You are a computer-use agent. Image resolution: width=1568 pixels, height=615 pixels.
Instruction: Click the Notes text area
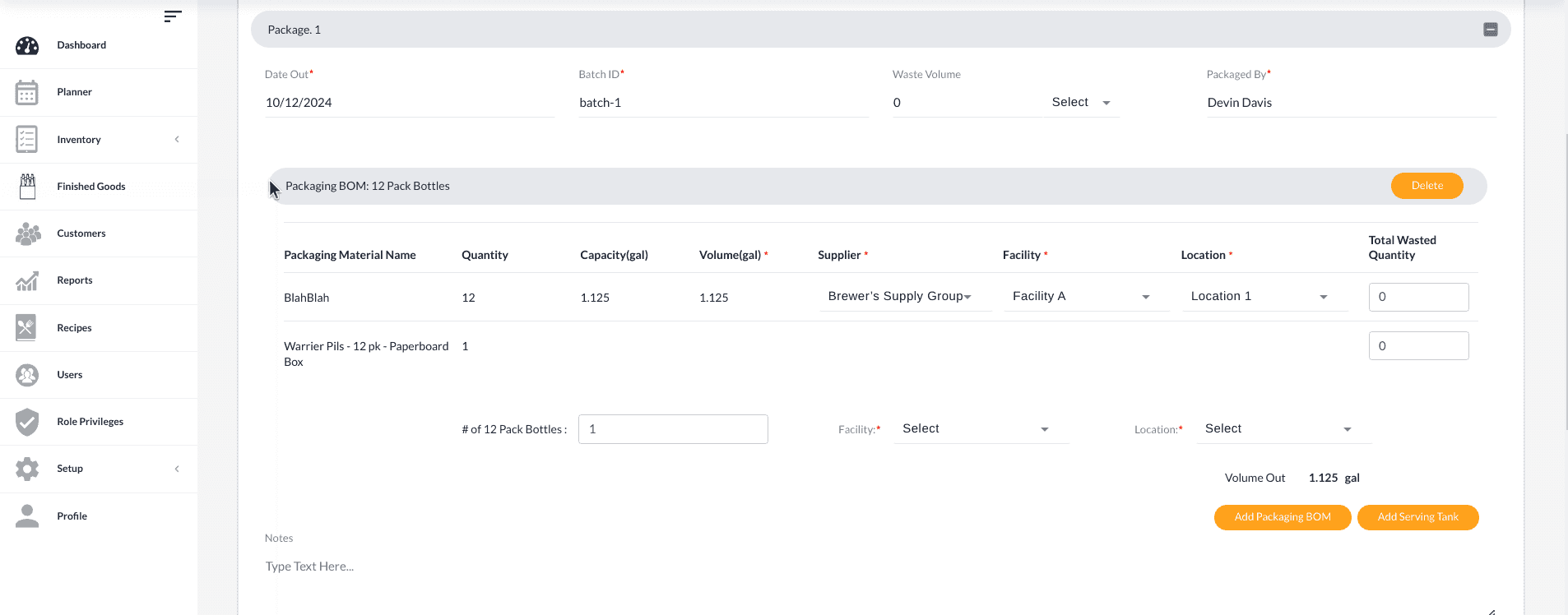(880, 582)
